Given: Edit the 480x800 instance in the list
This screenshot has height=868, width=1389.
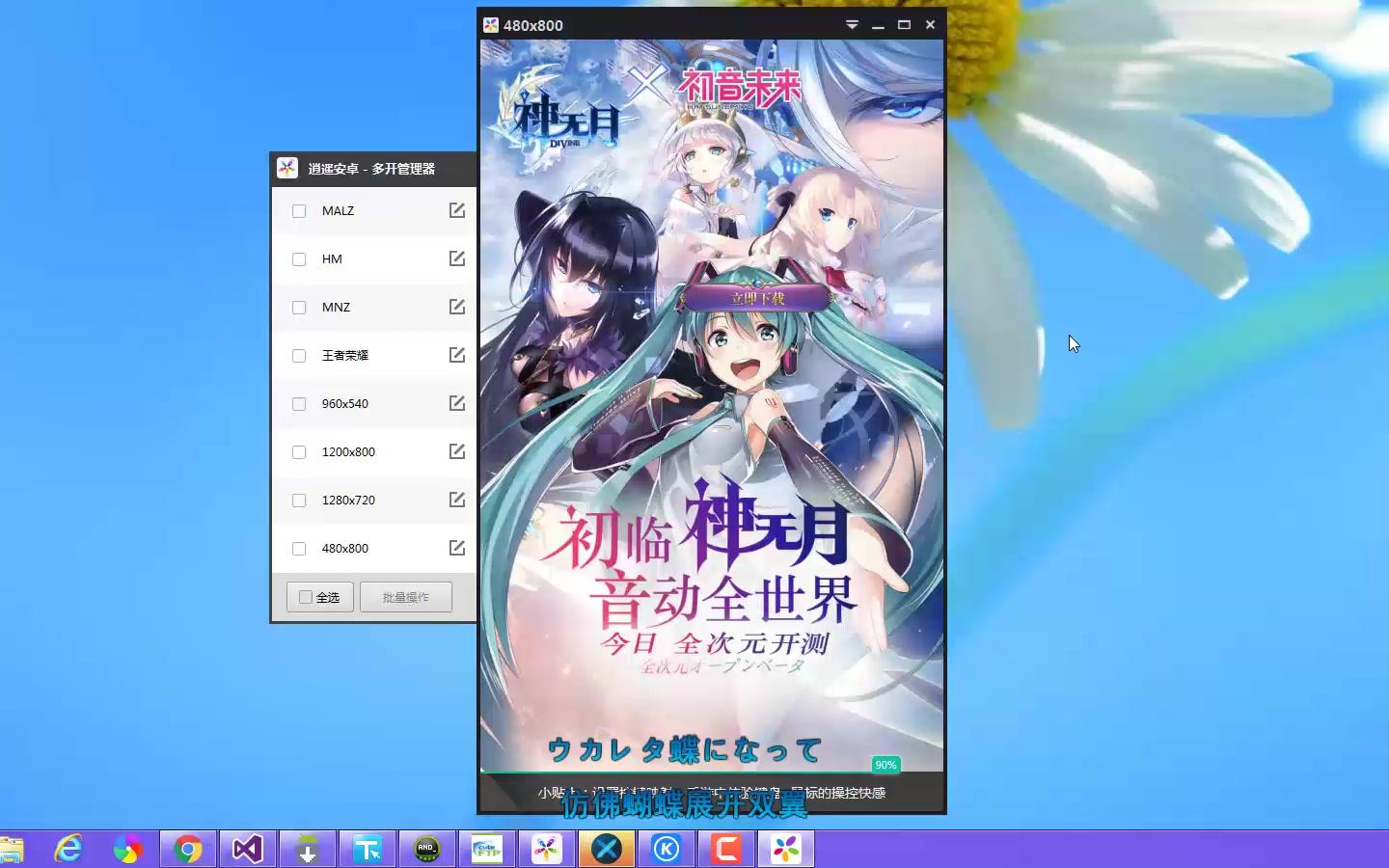Looking at the screenshot, I should click(x=457, y=548).
